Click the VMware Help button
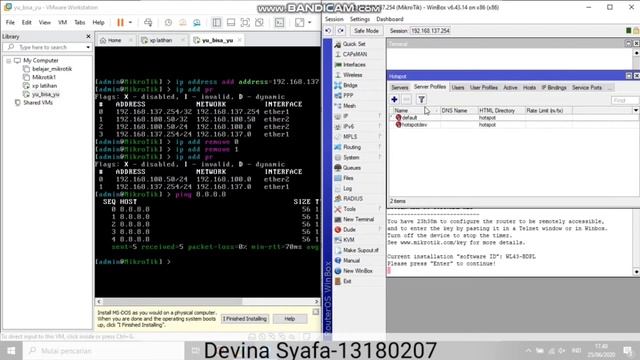 [289, 319]
